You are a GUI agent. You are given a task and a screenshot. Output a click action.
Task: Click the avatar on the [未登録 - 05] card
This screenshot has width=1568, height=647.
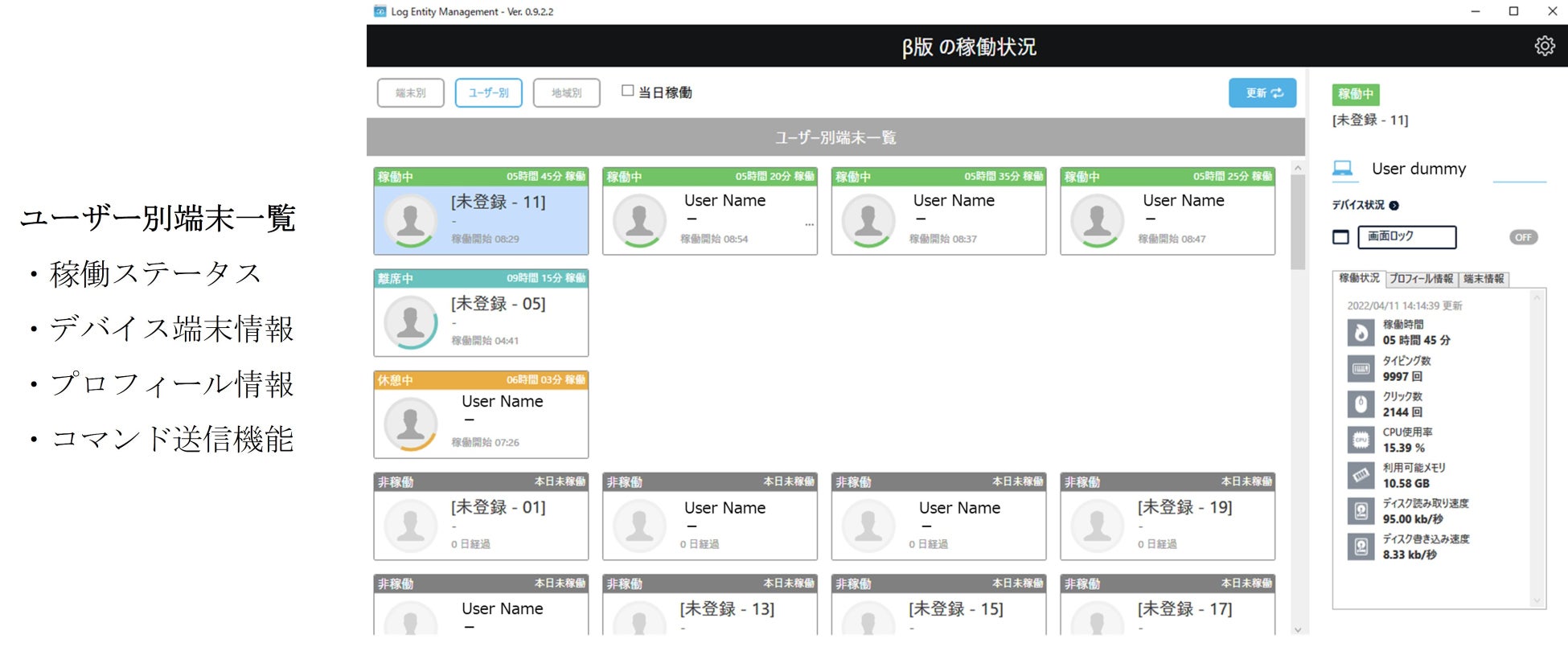[411, 321]
